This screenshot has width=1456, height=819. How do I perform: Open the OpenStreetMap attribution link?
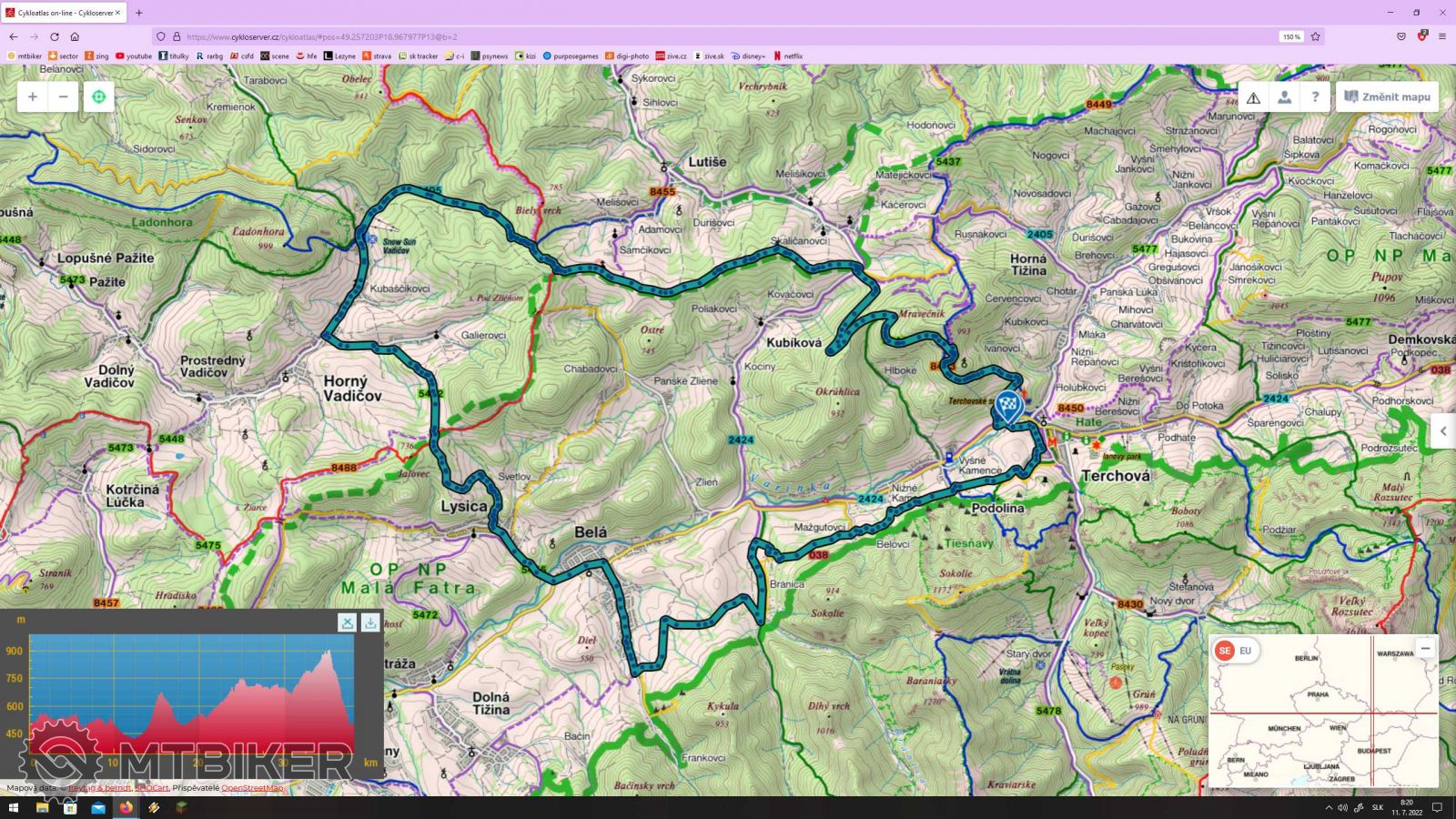pos(252,788)
